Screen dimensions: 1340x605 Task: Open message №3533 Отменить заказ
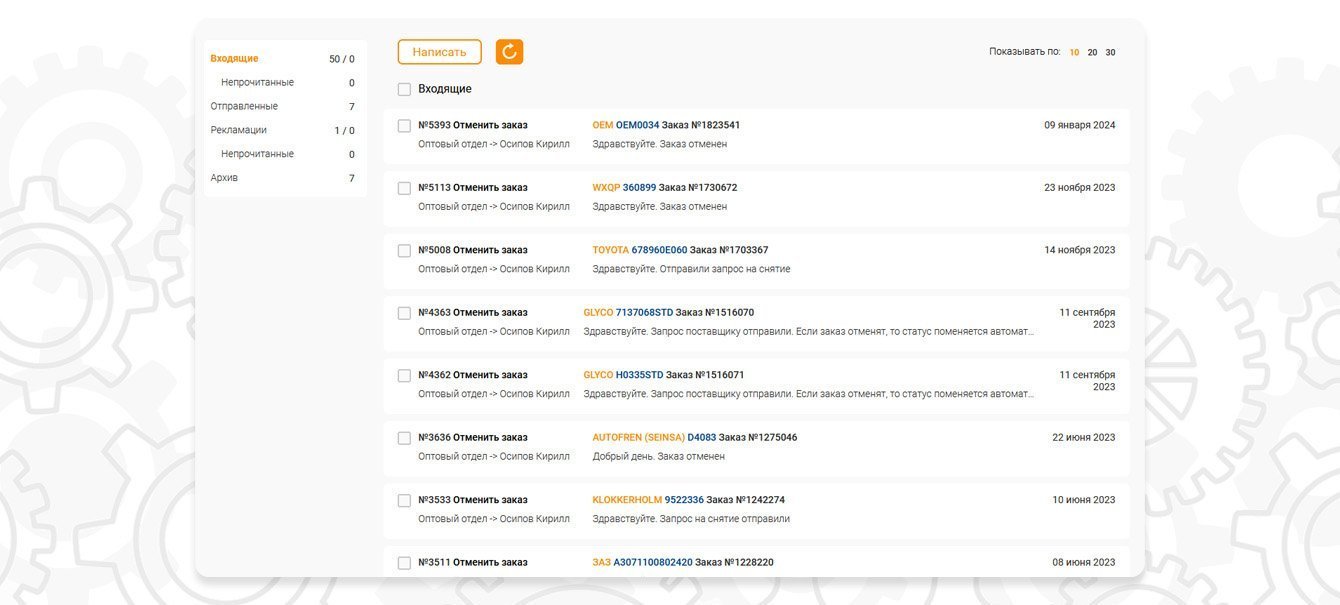473,500
